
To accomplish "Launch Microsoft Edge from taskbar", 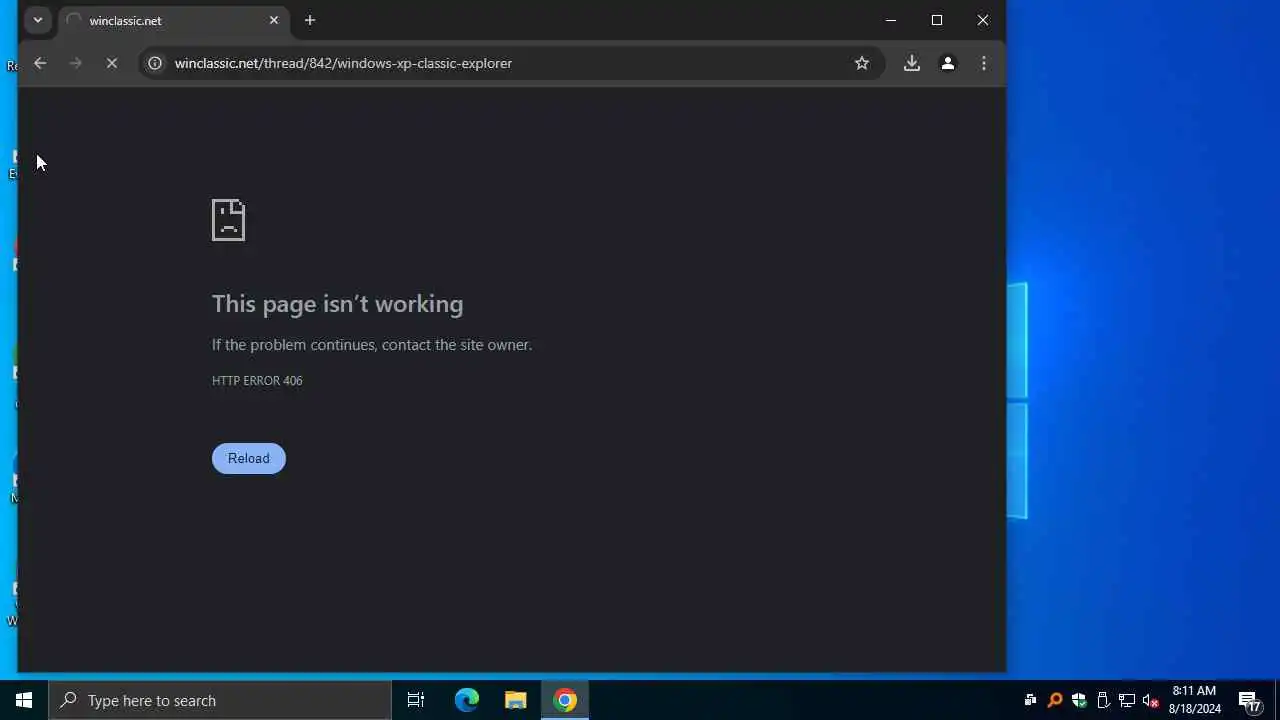I will pyautogui.click(x=467, y=700).
